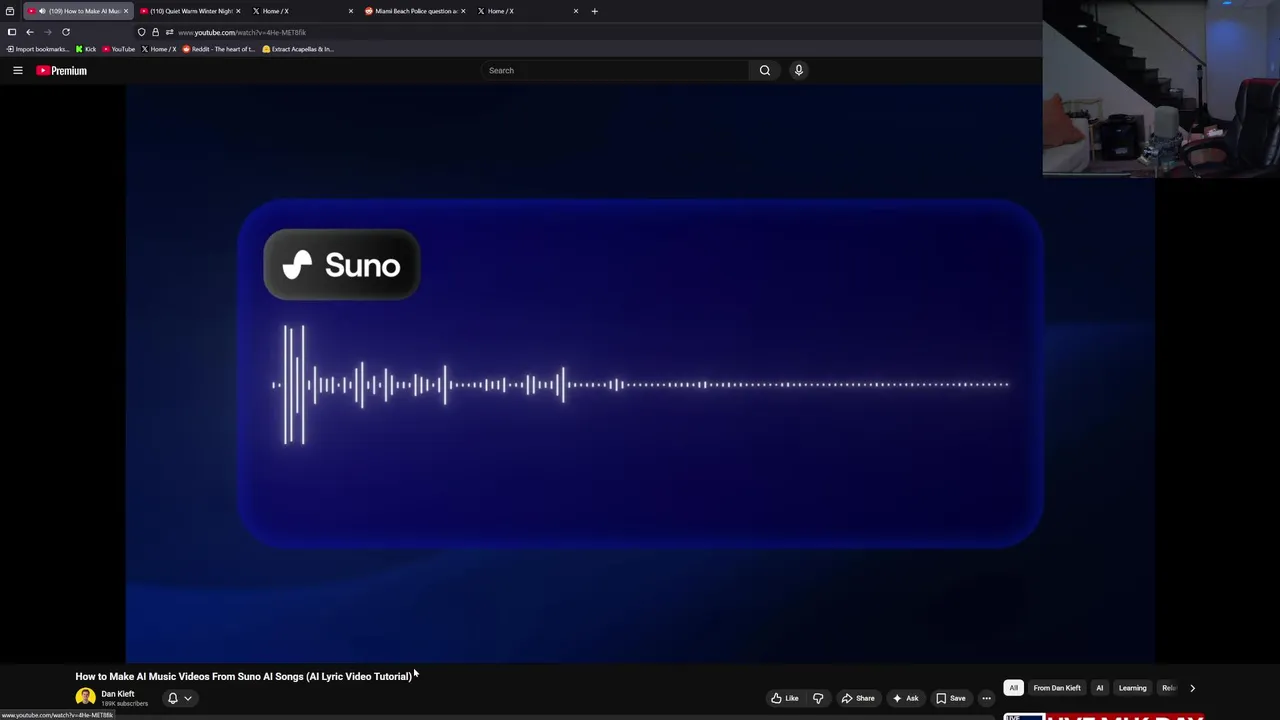Close the Miami Beach Police tab

[463, 11]
